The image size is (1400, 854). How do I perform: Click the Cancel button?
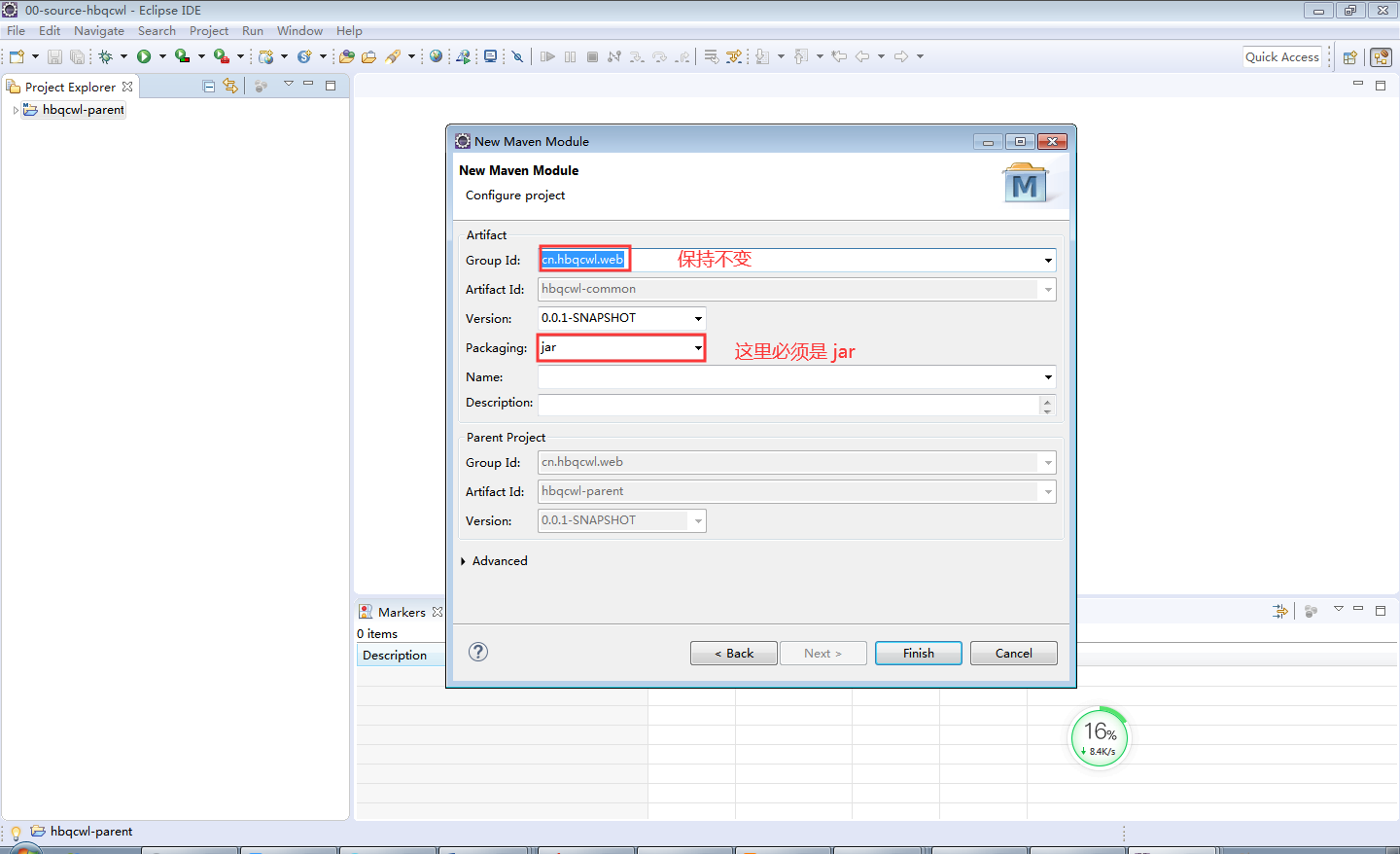(x=1014, y=653)
